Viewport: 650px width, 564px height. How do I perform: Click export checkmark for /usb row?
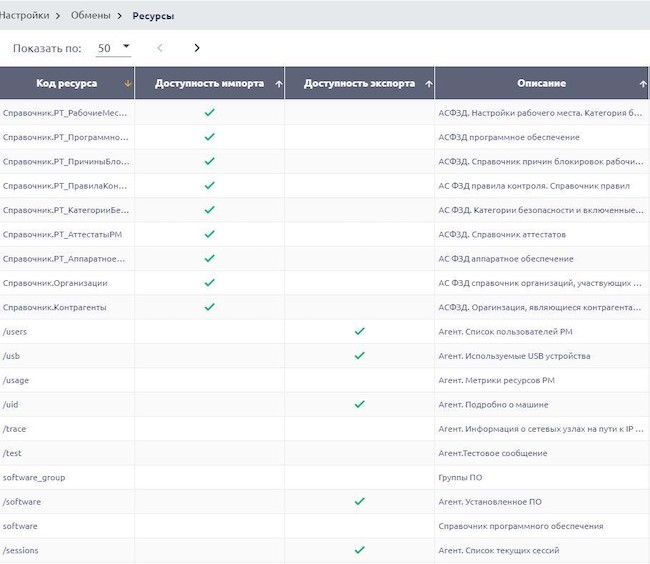coord(360,355)
